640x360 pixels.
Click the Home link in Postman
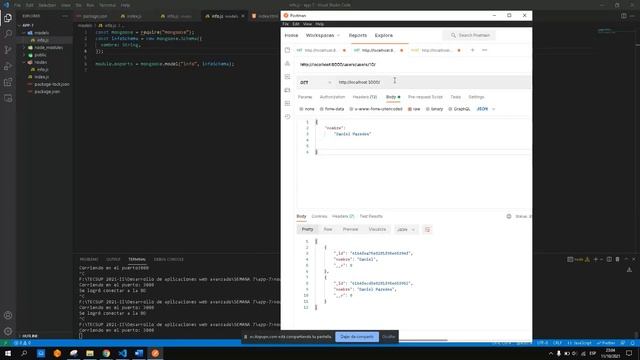pos(291,36)
